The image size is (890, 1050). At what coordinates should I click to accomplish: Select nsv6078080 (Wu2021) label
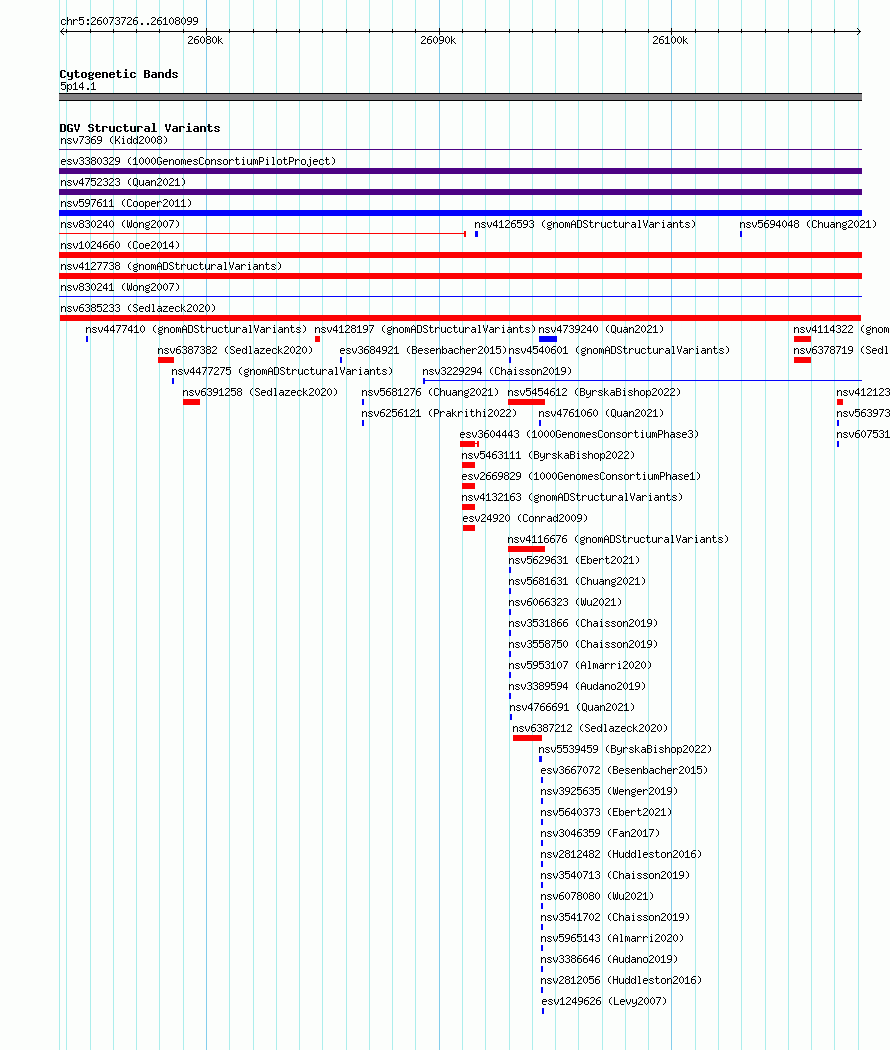(597, 897)
